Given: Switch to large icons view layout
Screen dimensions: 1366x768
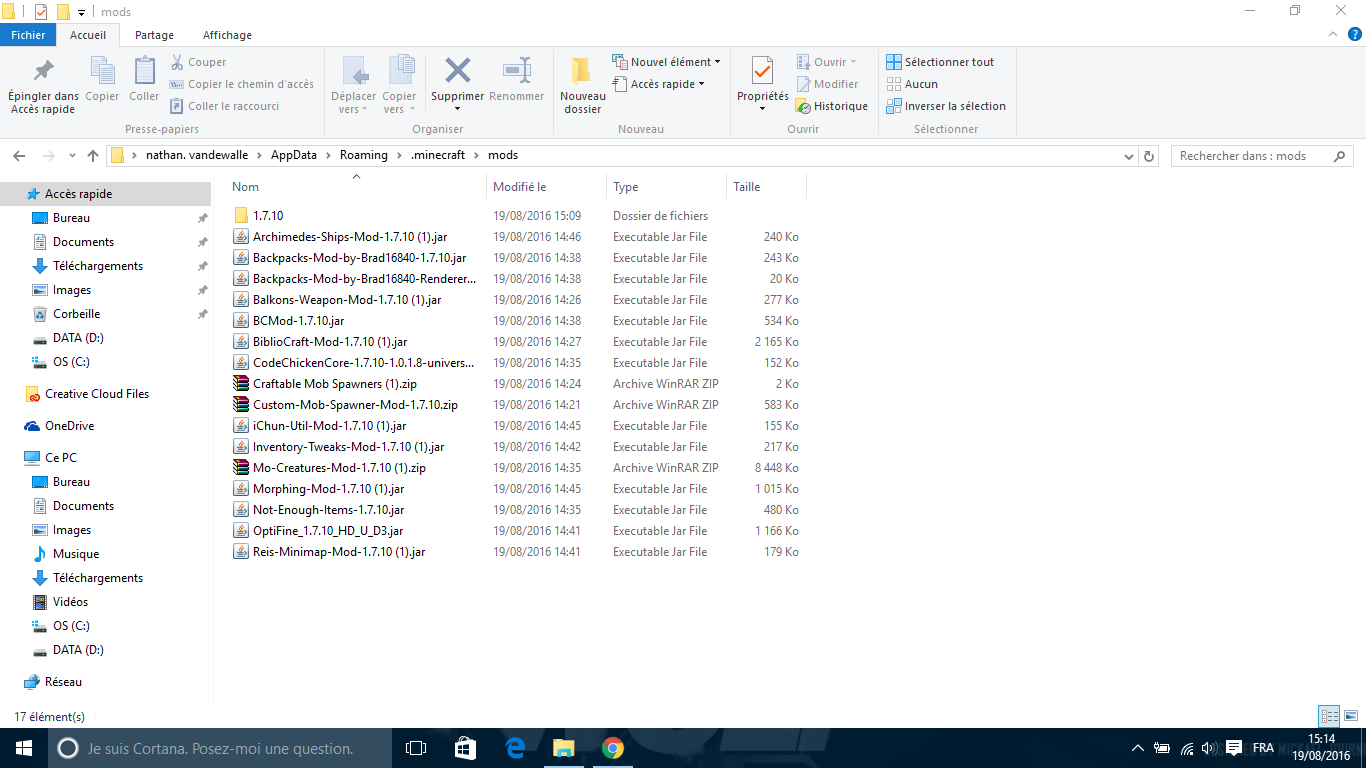Looking at the screenshot, I should (1350, 716).
